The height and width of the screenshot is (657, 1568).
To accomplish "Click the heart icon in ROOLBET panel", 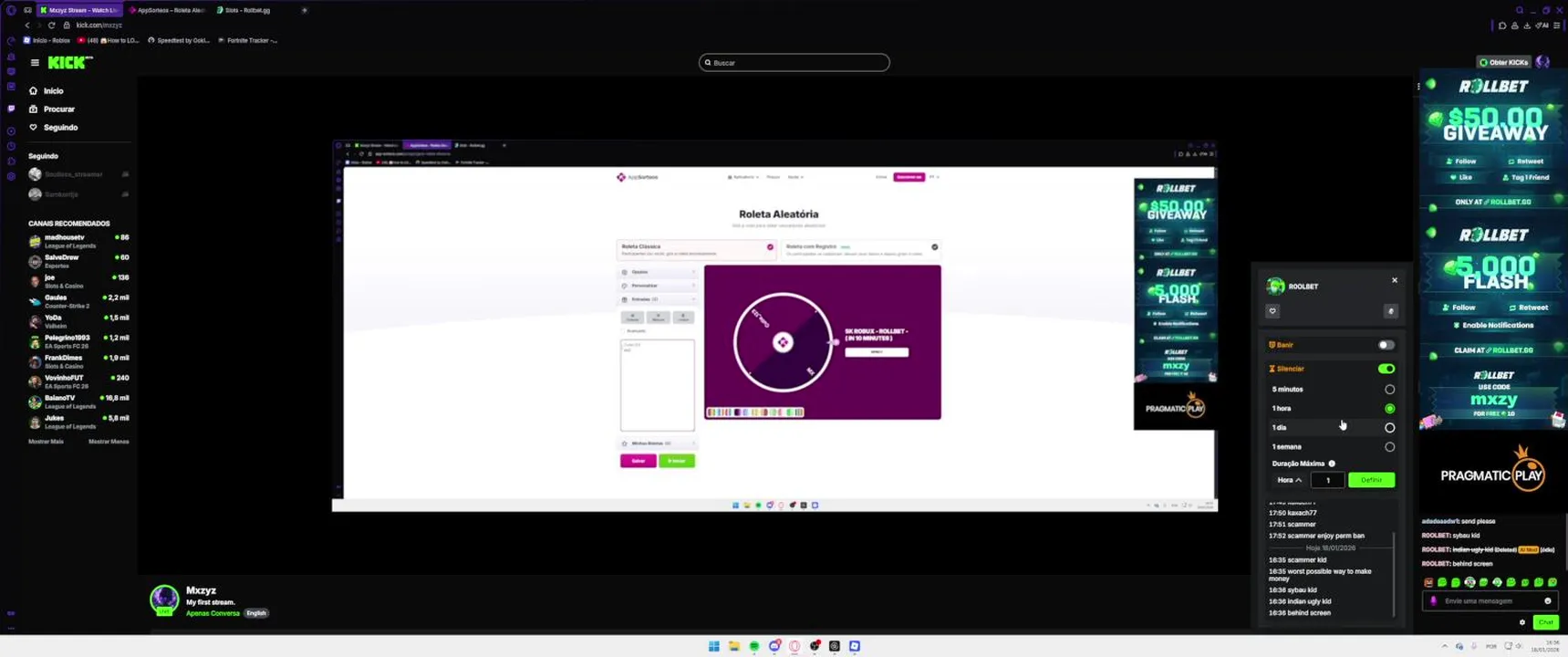I will (1272, 311).
